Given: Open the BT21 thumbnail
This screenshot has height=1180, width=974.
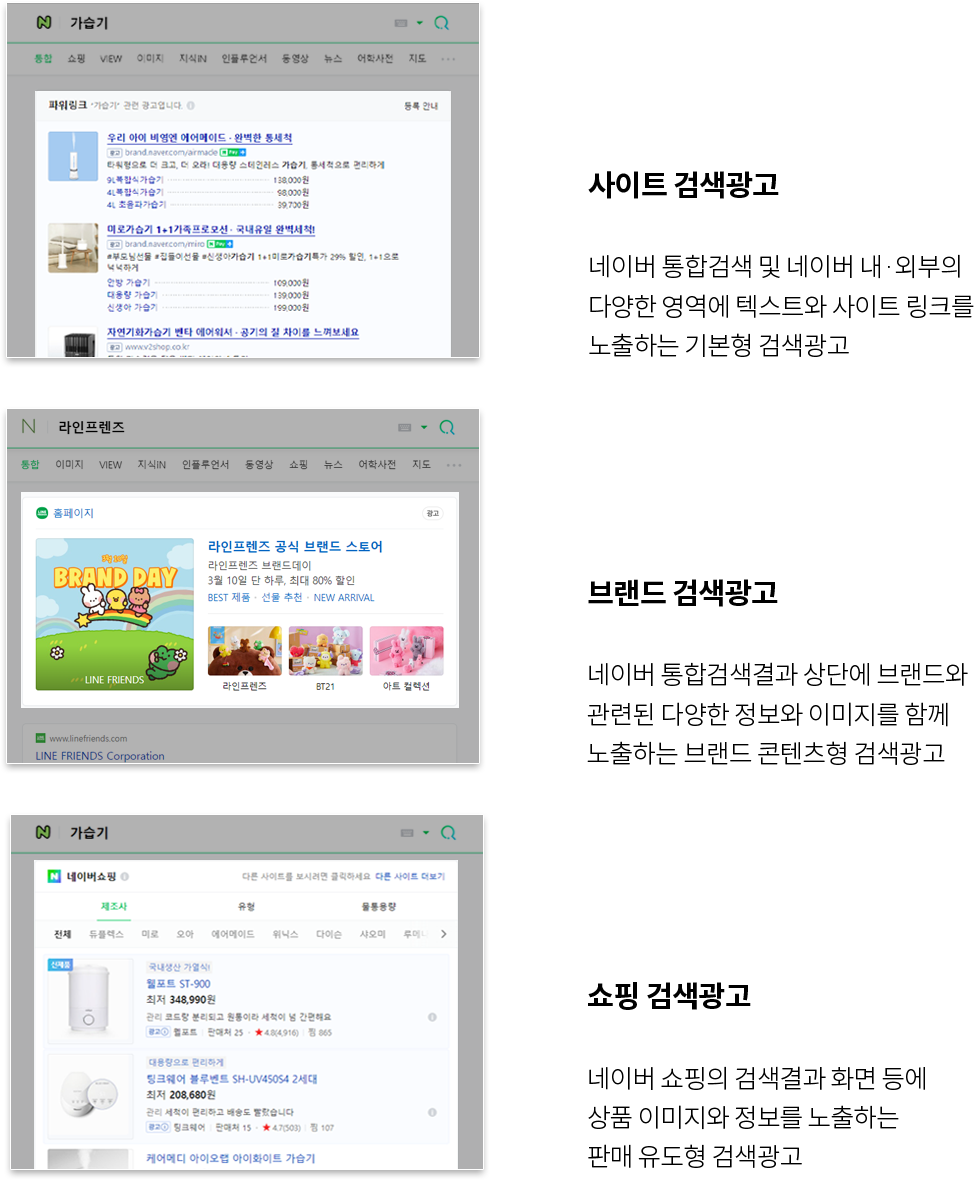Looking at the screenshot, I should (325, 651).
